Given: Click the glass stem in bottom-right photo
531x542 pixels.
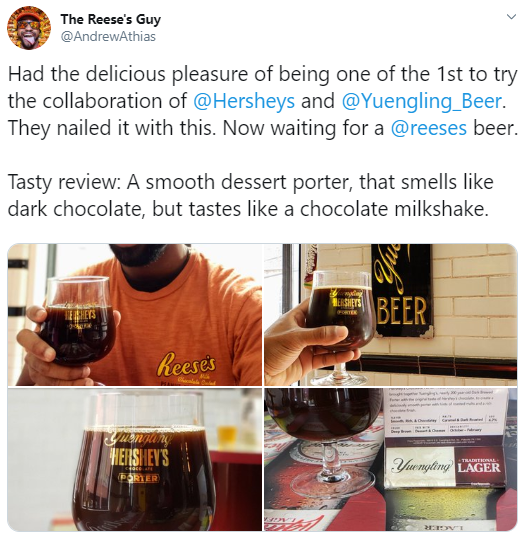Looking at the screenshot, I should coord(327,458).
